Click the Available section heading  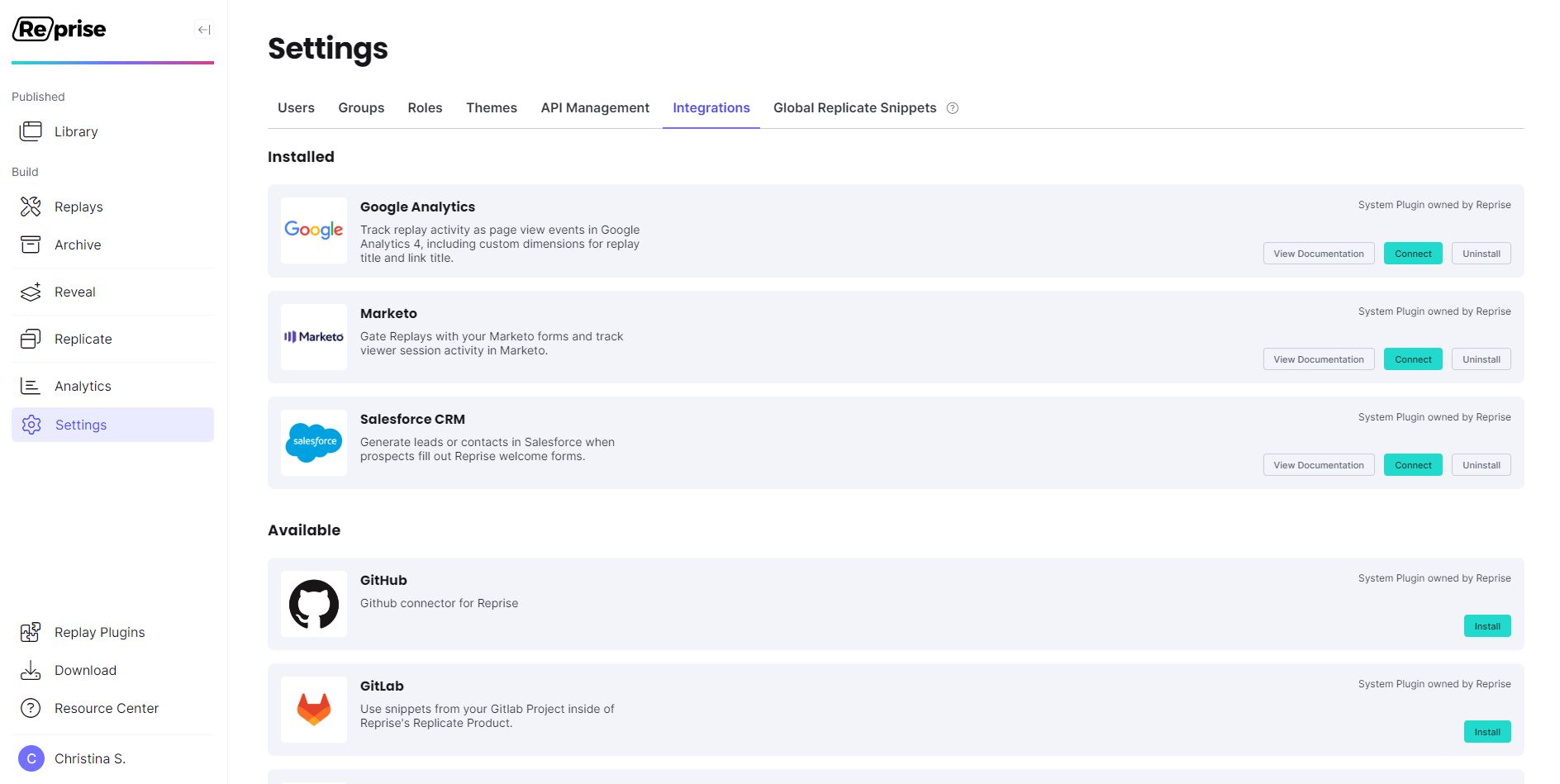(x=304, y=530)
